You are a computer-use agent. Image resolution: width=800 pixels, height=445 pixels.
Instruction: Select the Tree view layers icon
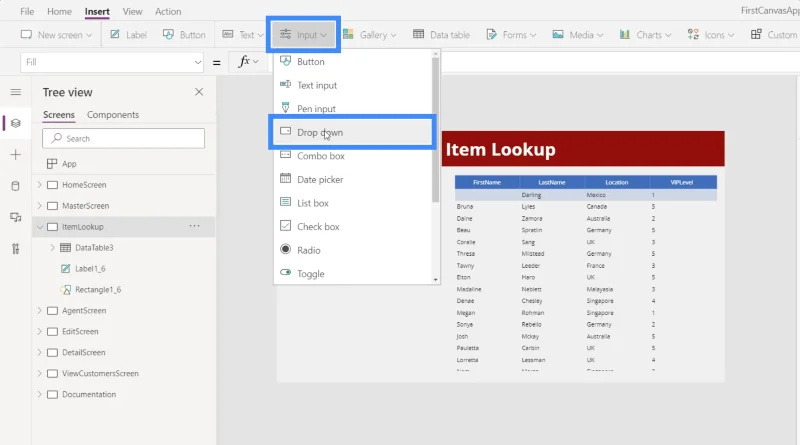coord(16,123)
